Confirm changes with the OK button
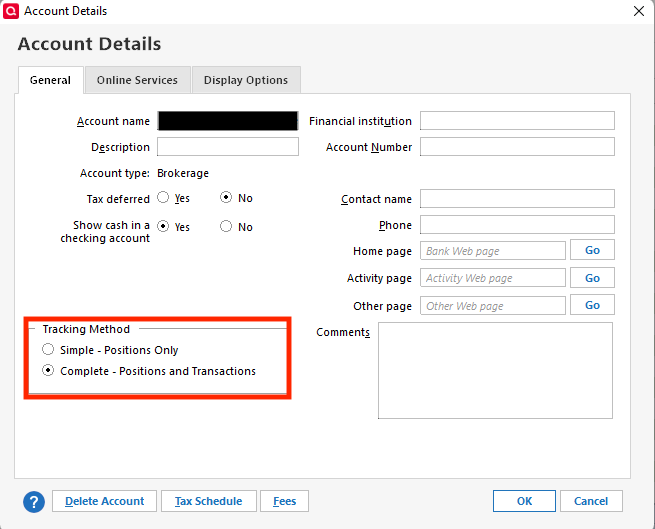655x529 pixels. (x=525, y=501)
